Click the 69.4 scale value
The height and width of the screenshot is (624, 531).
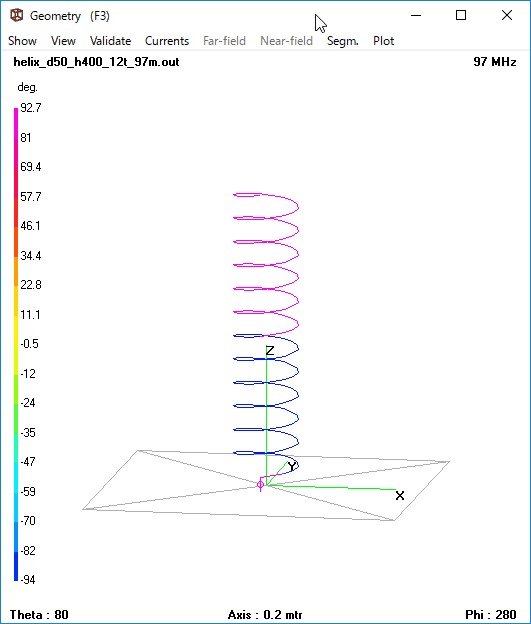point(31,167)
